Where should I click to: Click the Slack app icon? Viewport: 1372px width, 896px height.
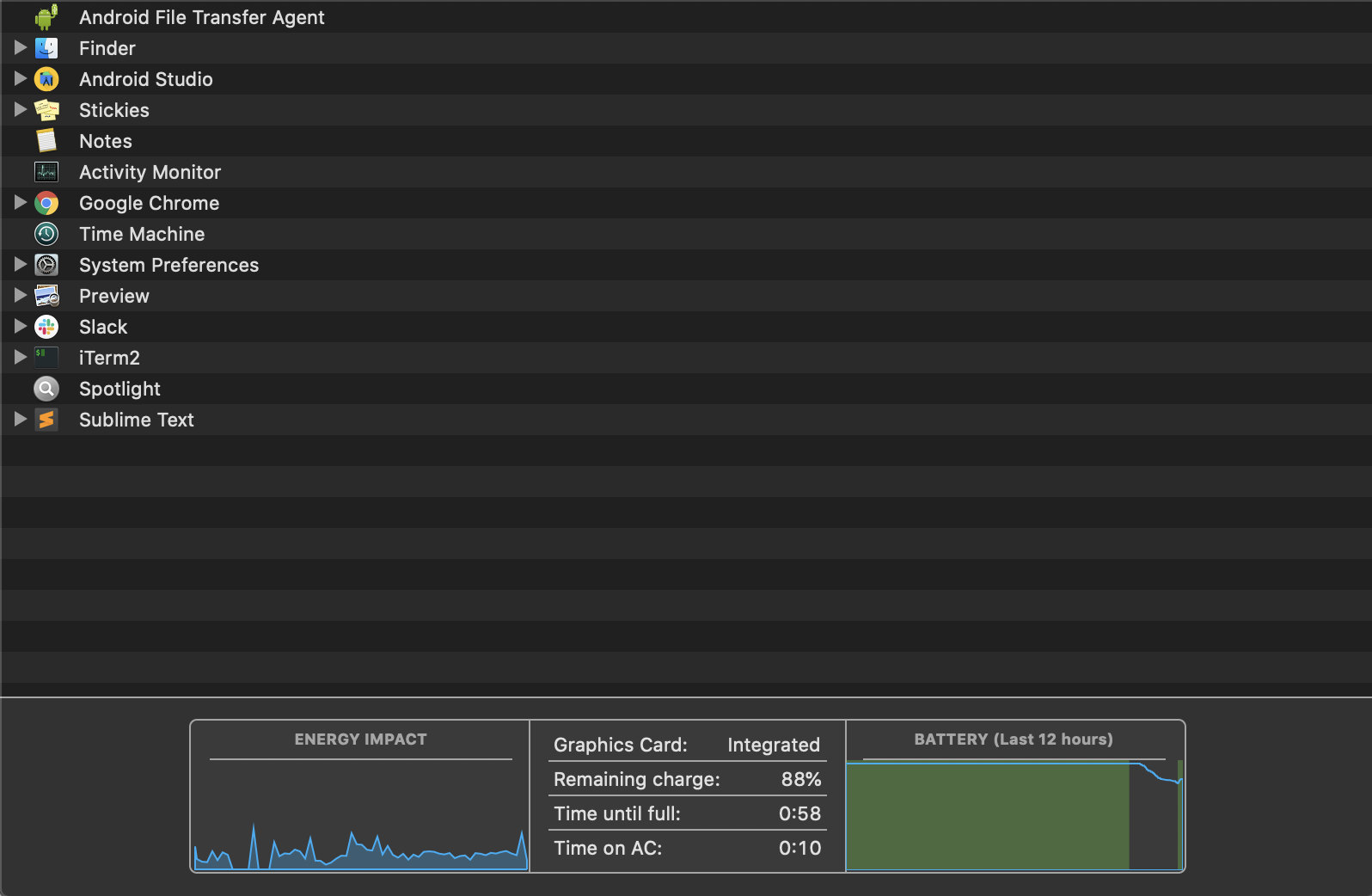pyautogui.click(x=46, y=327)
